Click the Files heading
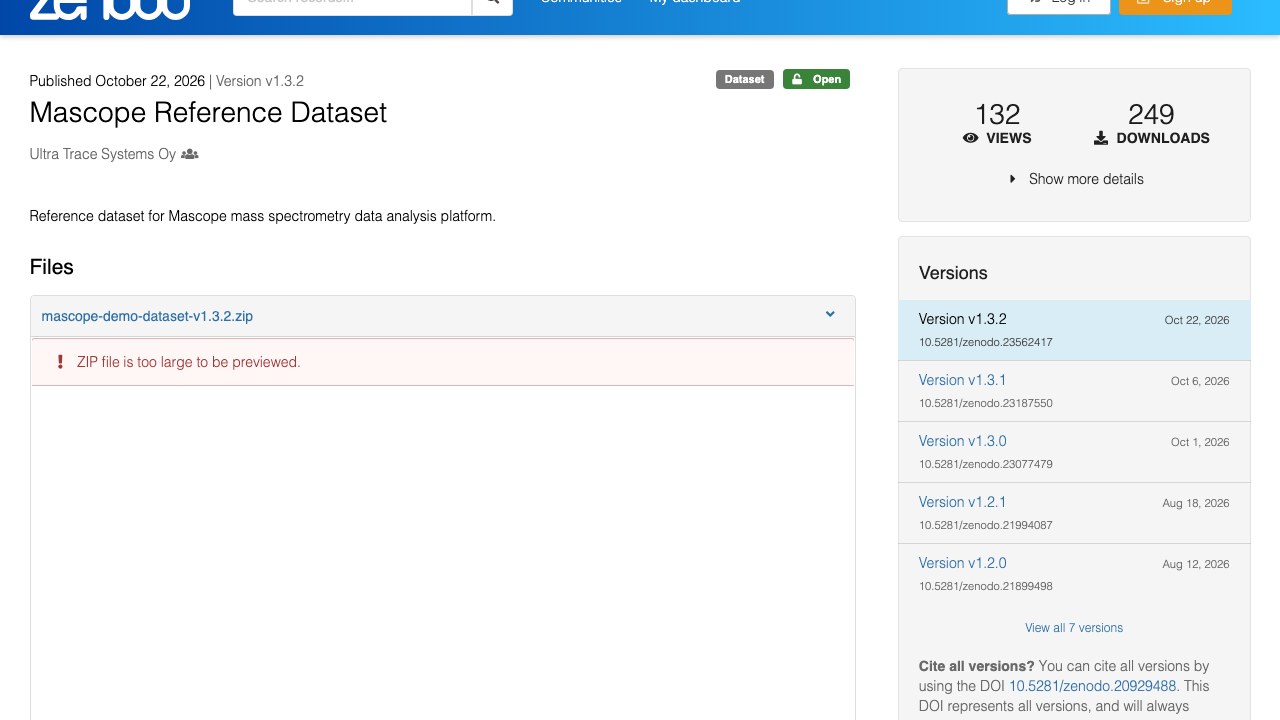 click(x=51, y=267)
